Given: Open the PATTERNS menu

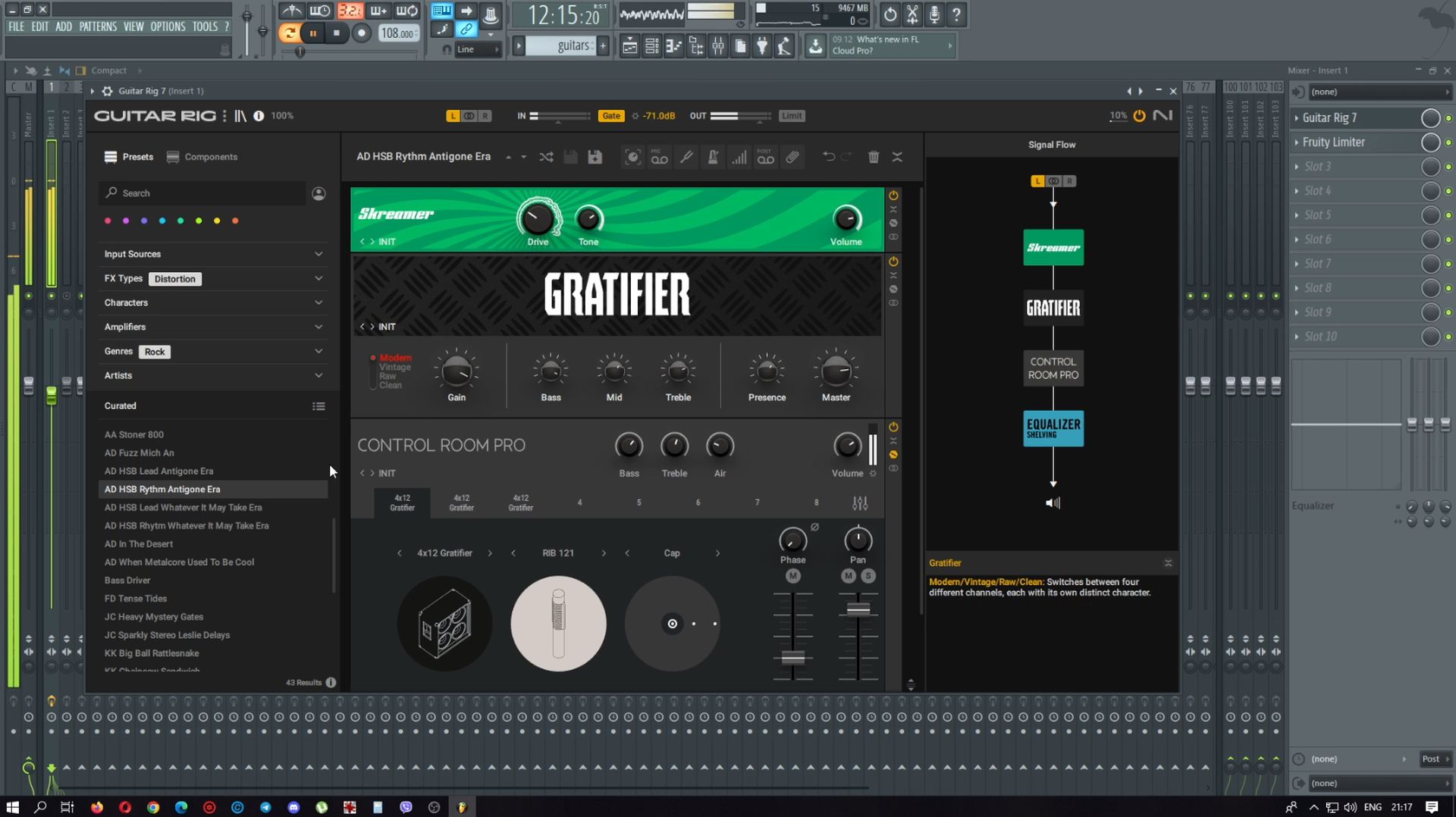Looking at the screenshot, I should pyautogui.click(x=98, y=27).
